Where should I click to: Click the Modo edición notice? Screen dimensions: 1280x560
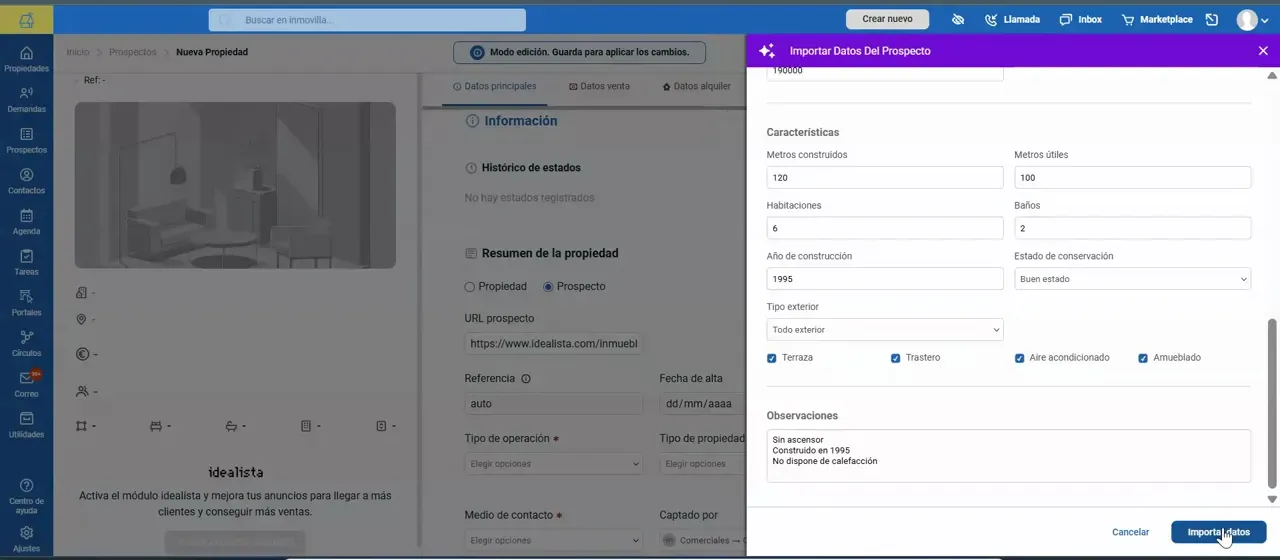pos(579,52)
